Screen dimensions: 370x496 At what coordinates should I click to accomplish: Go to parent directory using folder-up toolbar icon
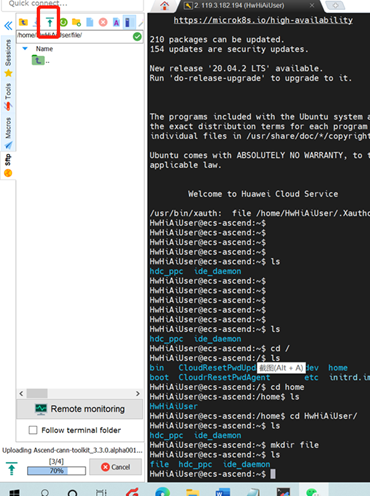pos(23,22)
